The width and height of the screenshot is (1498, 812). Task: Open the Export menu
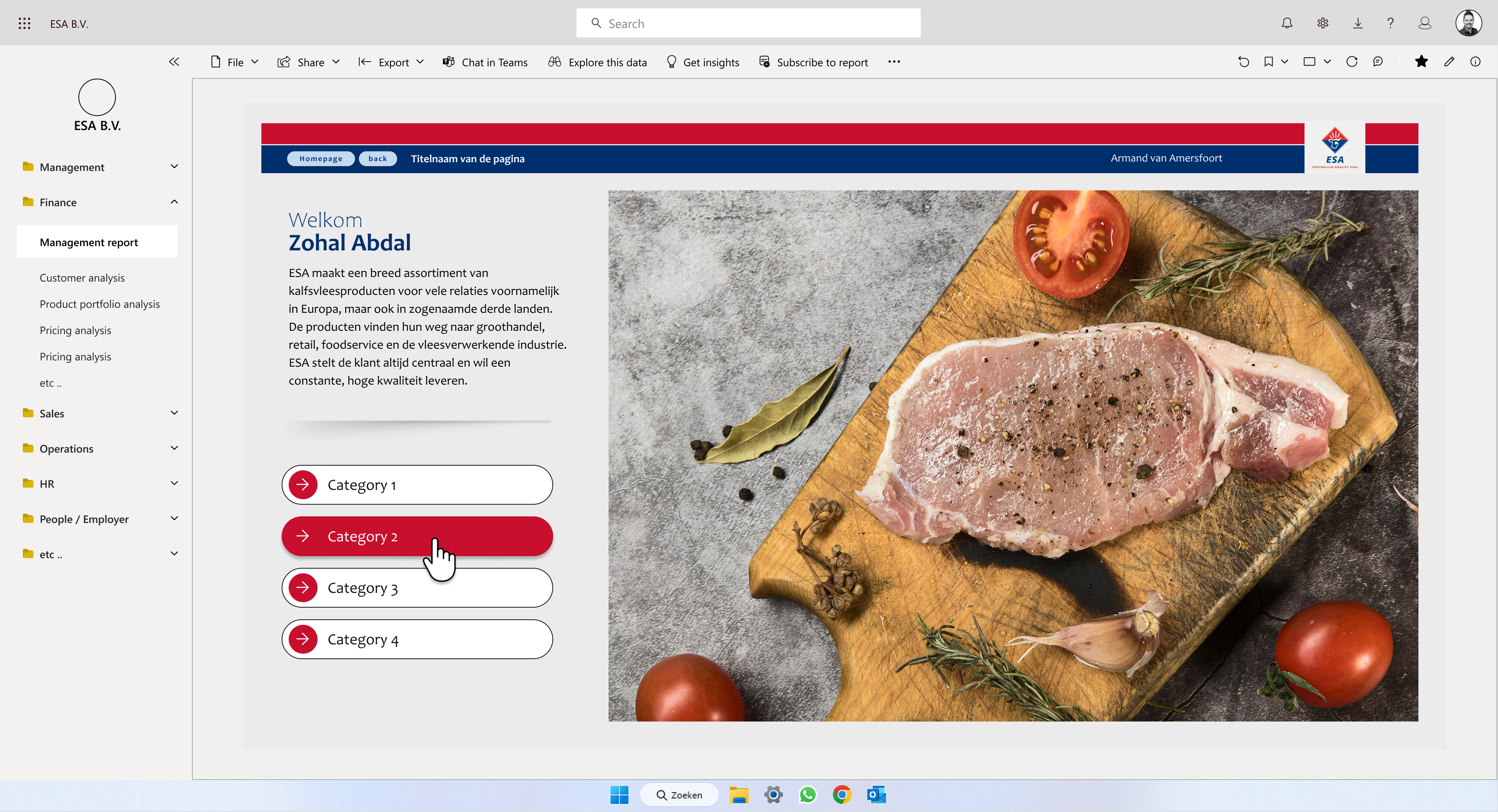tap(391, 62)
